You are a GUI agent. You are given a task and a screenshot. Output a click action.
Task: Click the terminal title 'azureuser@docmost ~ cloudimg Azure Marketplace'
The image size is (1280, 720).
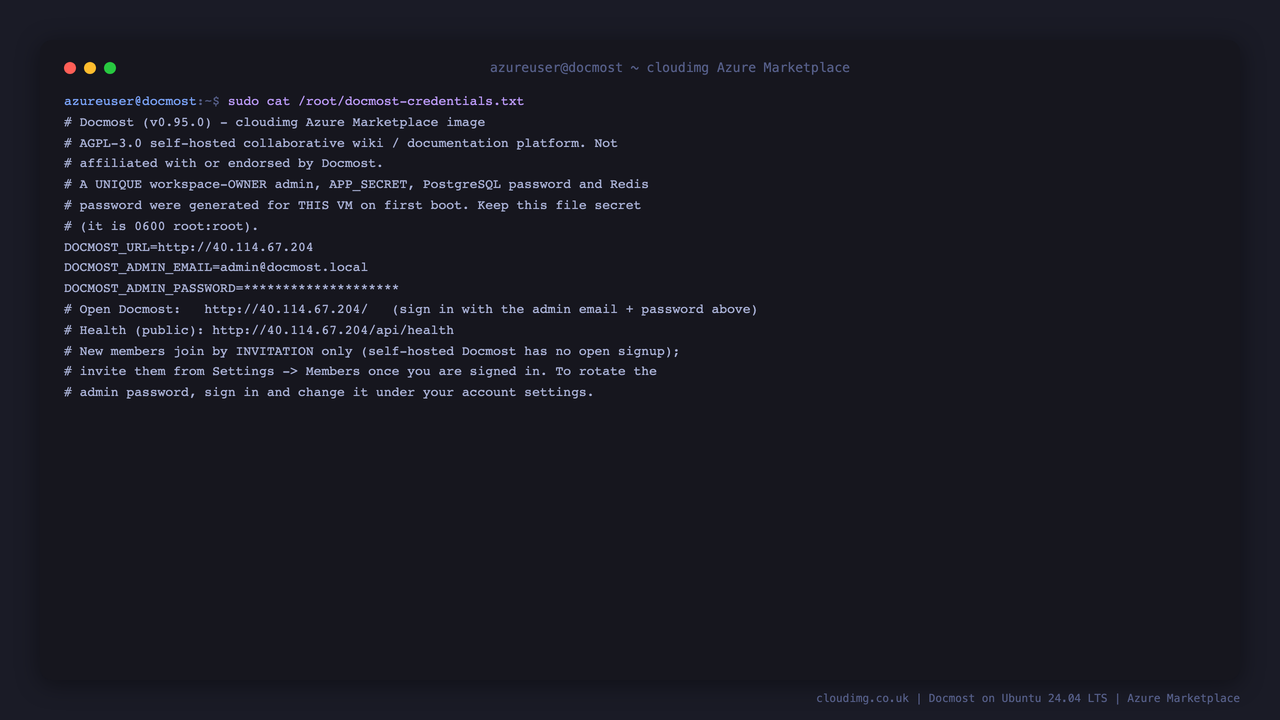670,68
